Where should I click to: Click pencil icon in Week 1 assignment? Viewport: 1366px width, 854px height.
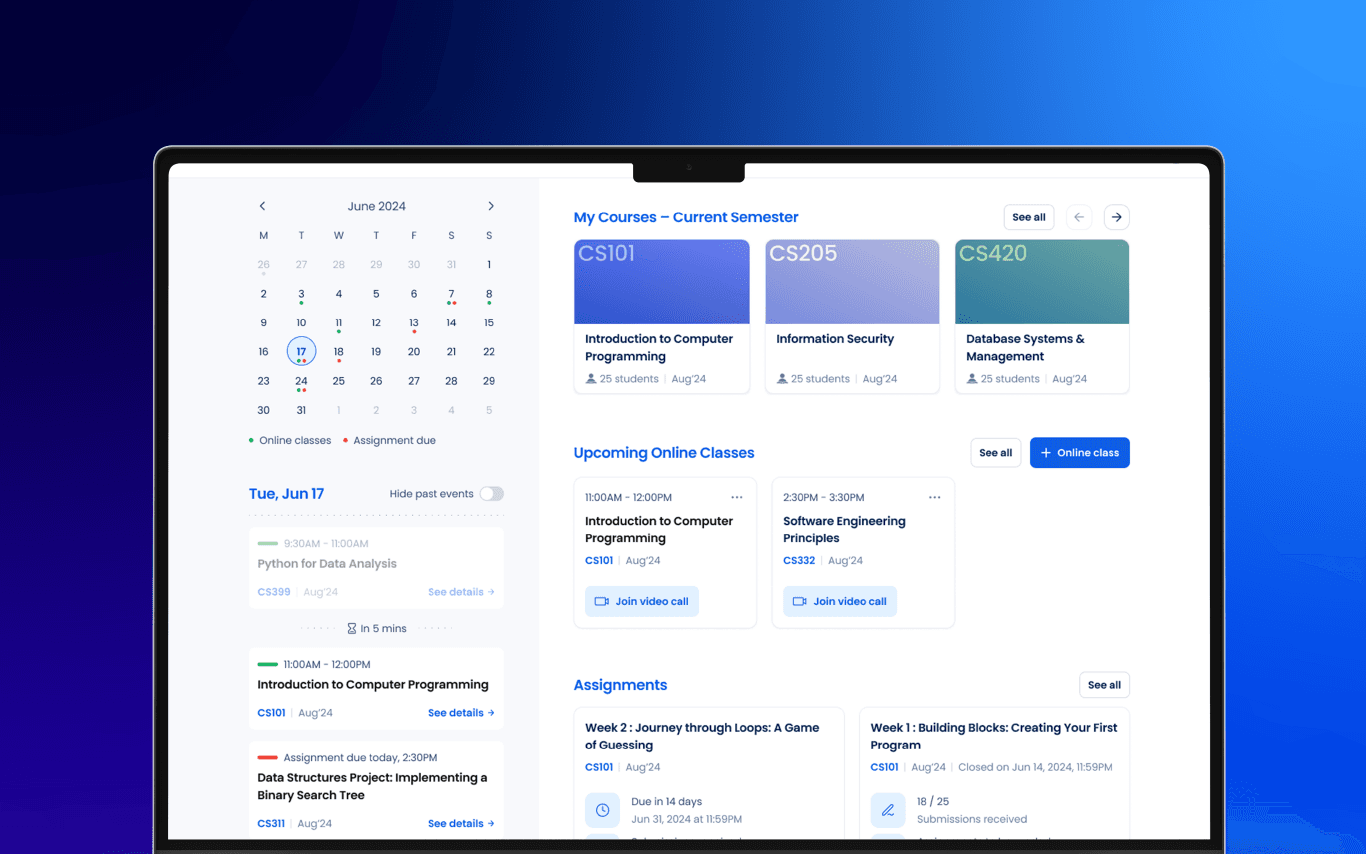tap(888, 810)
